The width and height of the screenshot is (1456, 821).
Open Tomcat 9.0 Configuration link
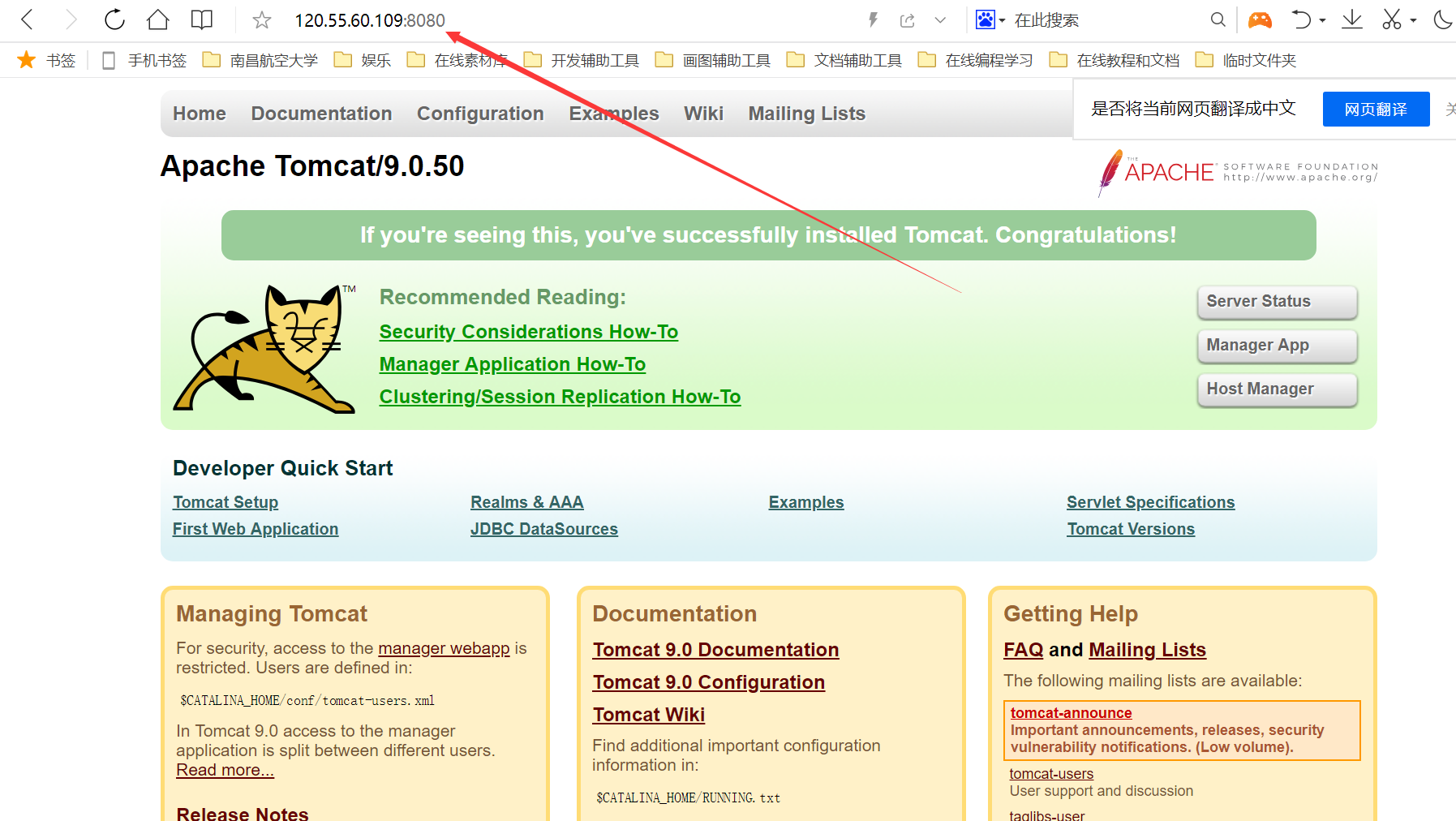pyautogui.click(x=709, y=682)
